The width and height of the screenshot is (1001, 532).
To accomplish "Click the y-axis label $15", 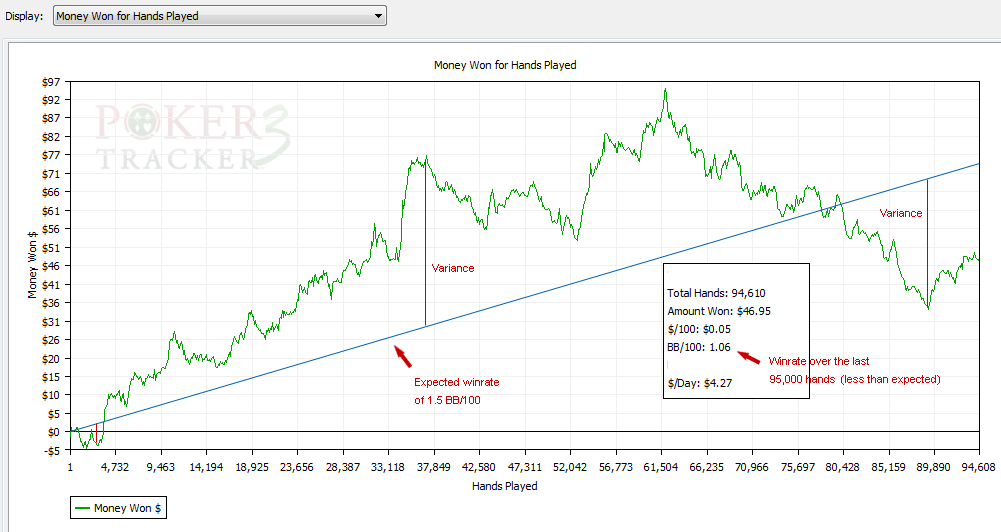I will 51,377.
